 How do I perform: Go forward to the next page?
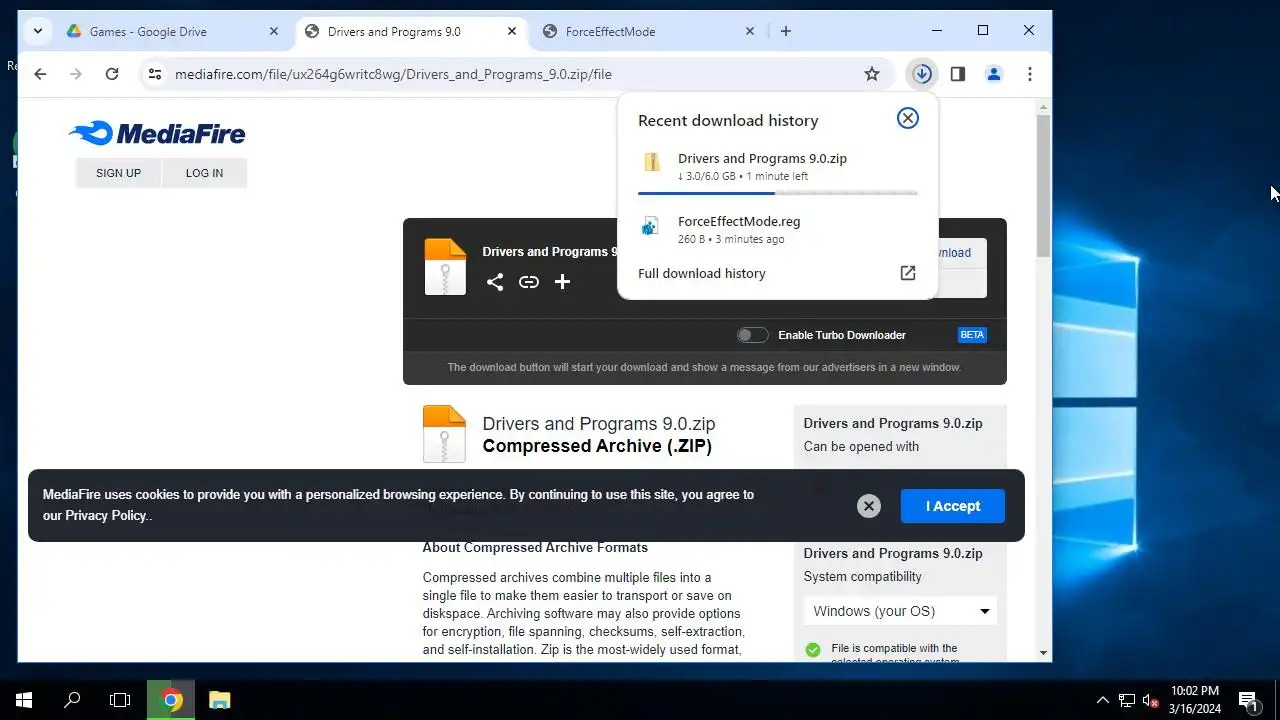tap(76, 74)
